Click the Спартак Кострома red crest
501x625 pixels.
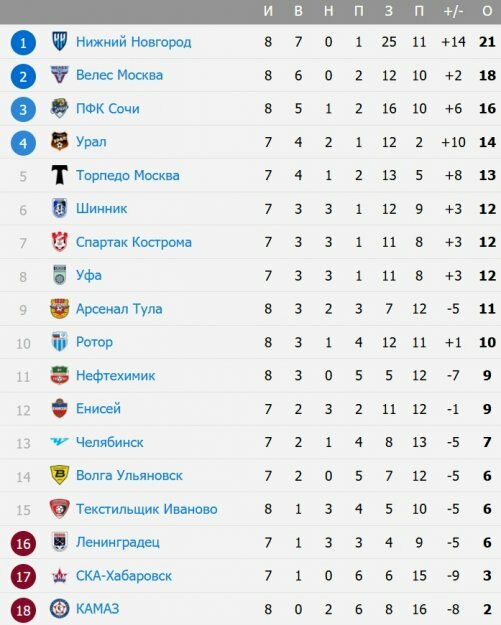click(x=59, y=242)
